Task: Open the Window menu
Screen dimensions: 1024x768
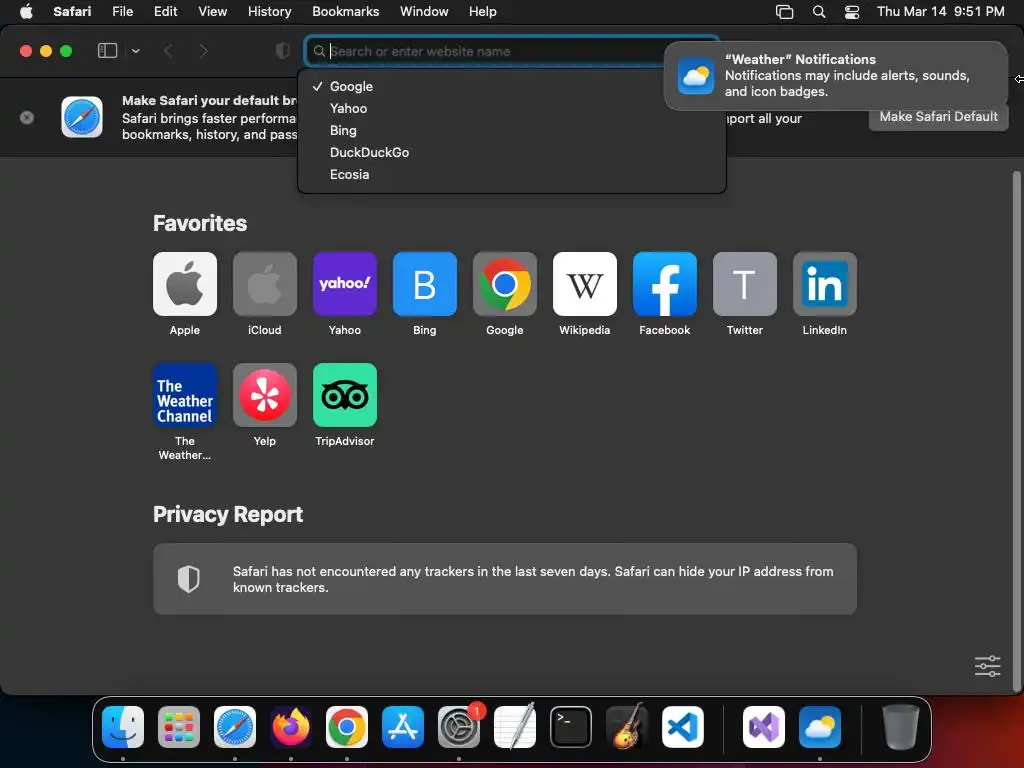Action: pyautogui.click(x=424, y=12)
